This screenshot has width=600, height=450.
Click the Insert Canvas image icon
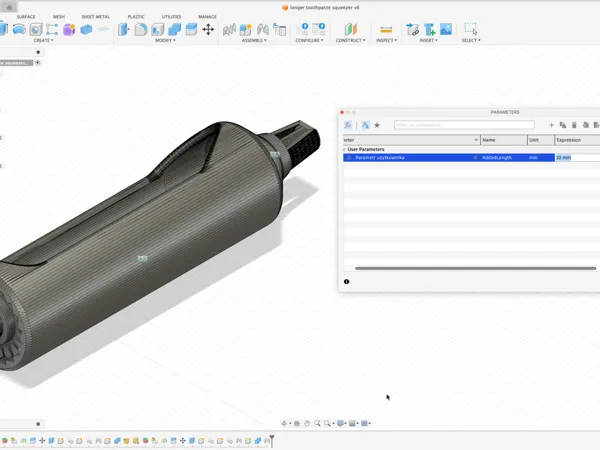(x=446, y=29)
